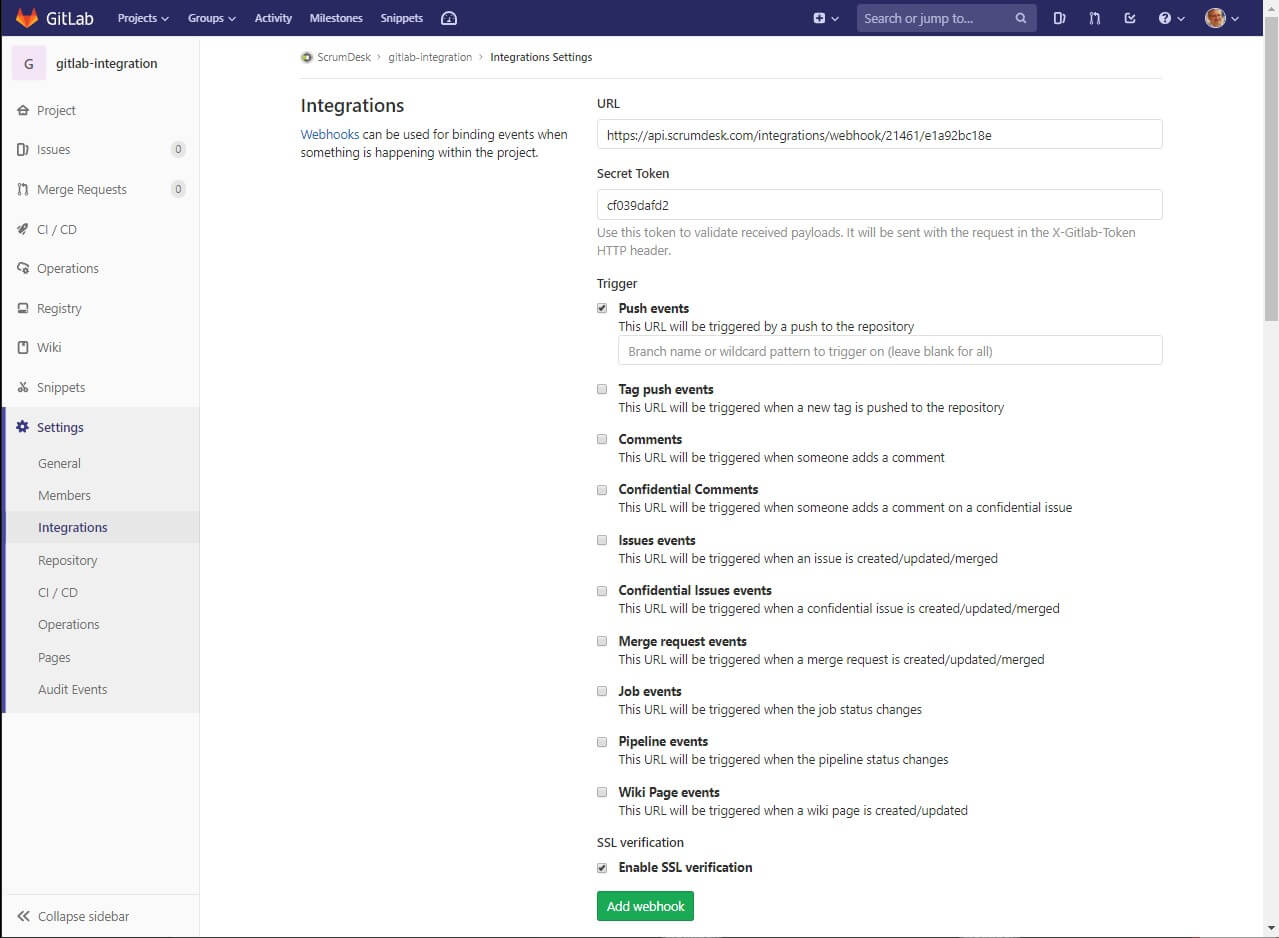Click the search magnifier icon
Viewport: 1279px width, 938px height.
point(1020,18)
